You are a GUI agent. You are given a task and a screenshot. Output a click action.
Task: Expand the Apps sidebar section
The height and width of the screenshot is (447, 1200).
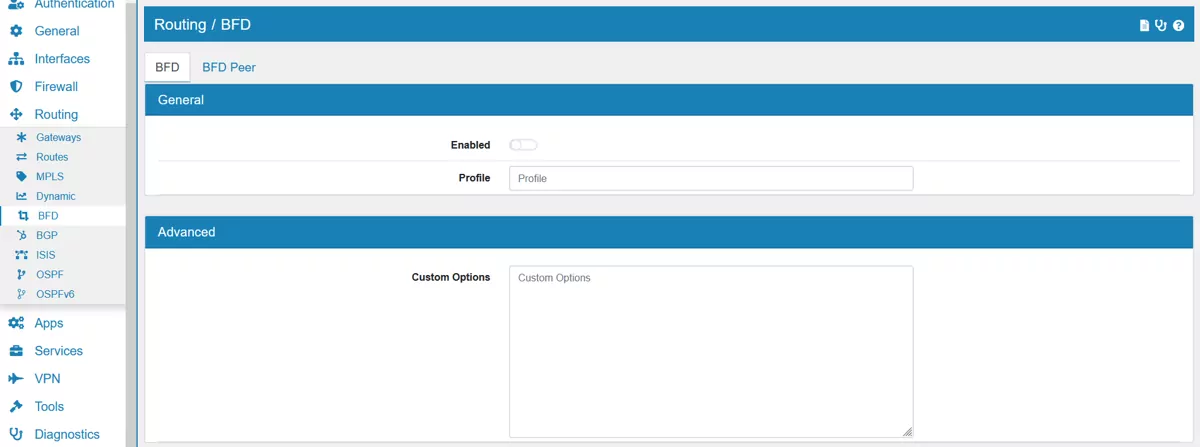[x=48, y=323]
